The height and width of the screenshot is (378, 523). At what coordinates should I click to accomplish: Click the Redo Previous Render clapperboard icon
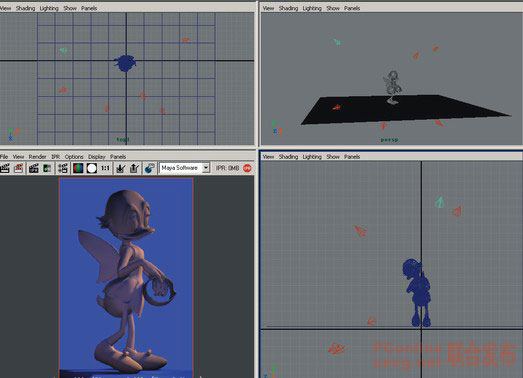(5, 168)
